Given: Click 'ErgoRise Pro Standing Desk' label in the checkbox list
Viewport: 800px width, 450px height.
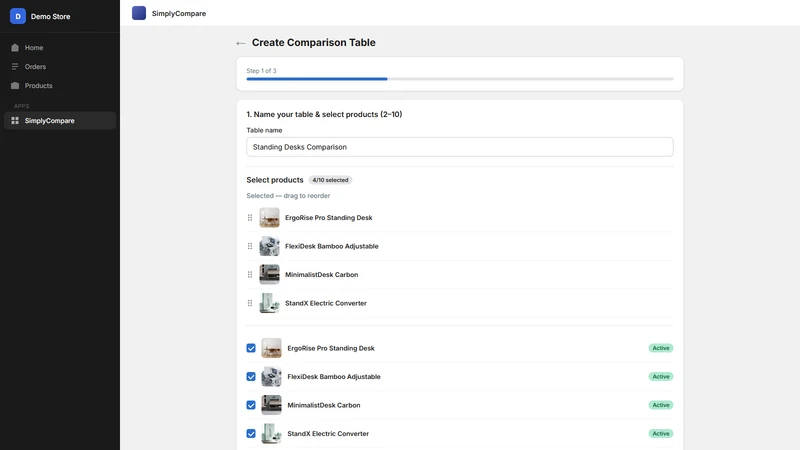Looking at the screenshot, I should (331, 348).
